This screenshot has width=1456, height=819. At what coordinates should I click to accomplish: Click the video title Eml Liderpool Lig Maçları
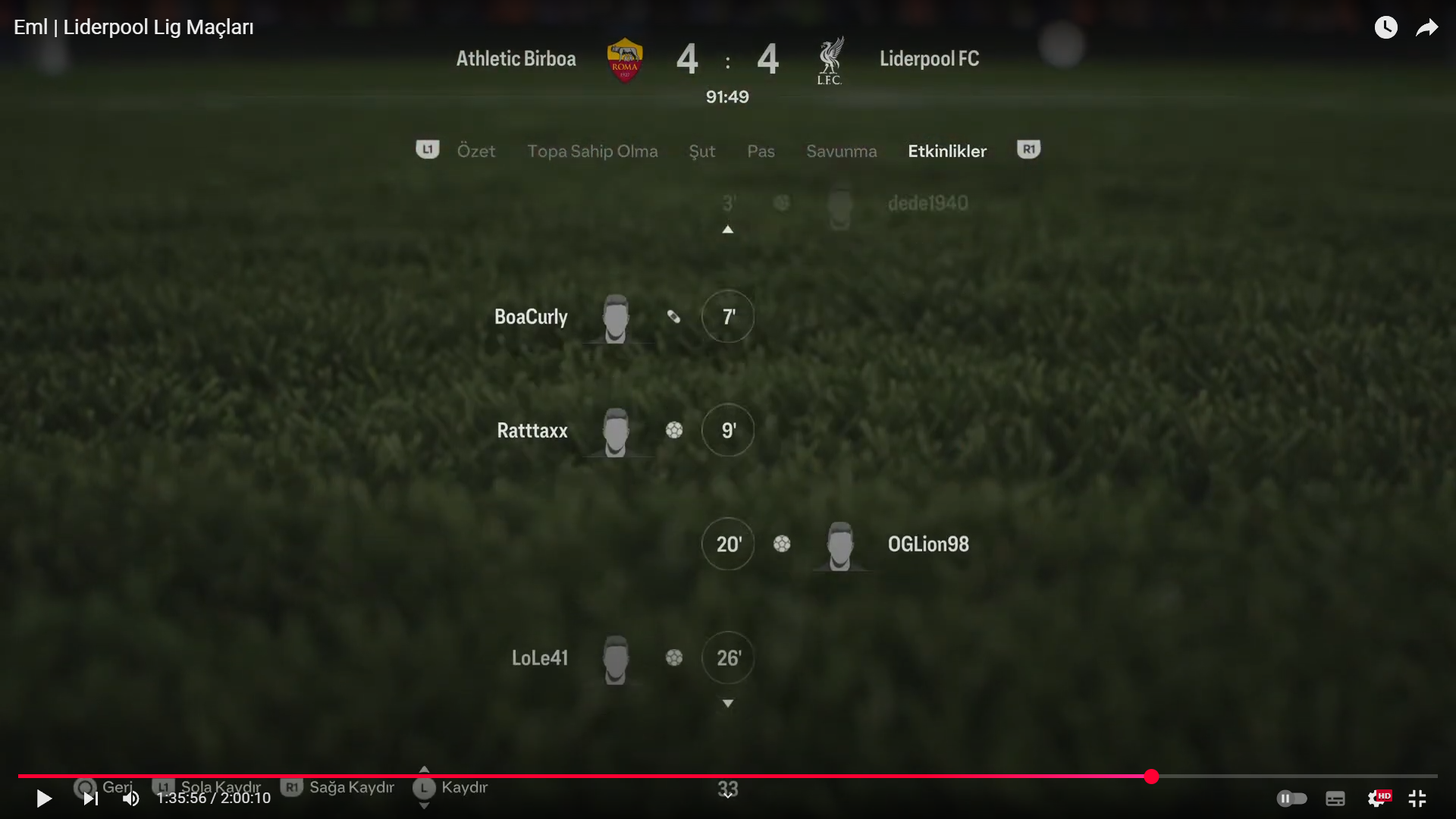pyautogui.click(x=133, y=27)
